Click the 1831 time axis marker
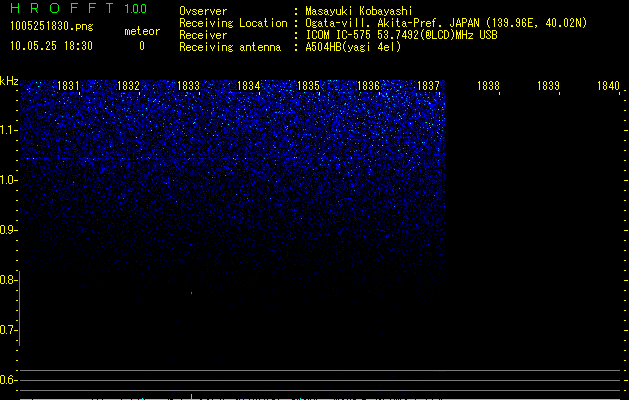Viewport: 629px width, 400px height. [68, 86]
